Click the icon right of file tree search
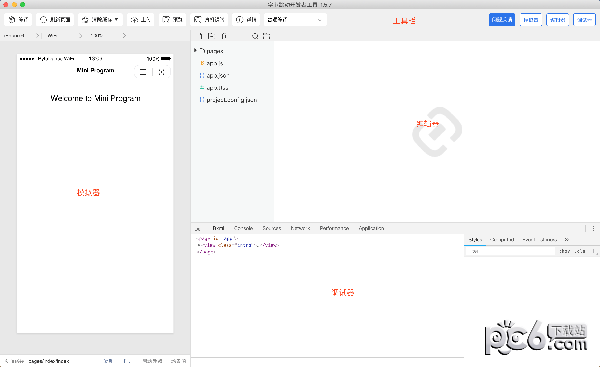The height and width of the screenshot is (367, 600). tap(267, 36)
